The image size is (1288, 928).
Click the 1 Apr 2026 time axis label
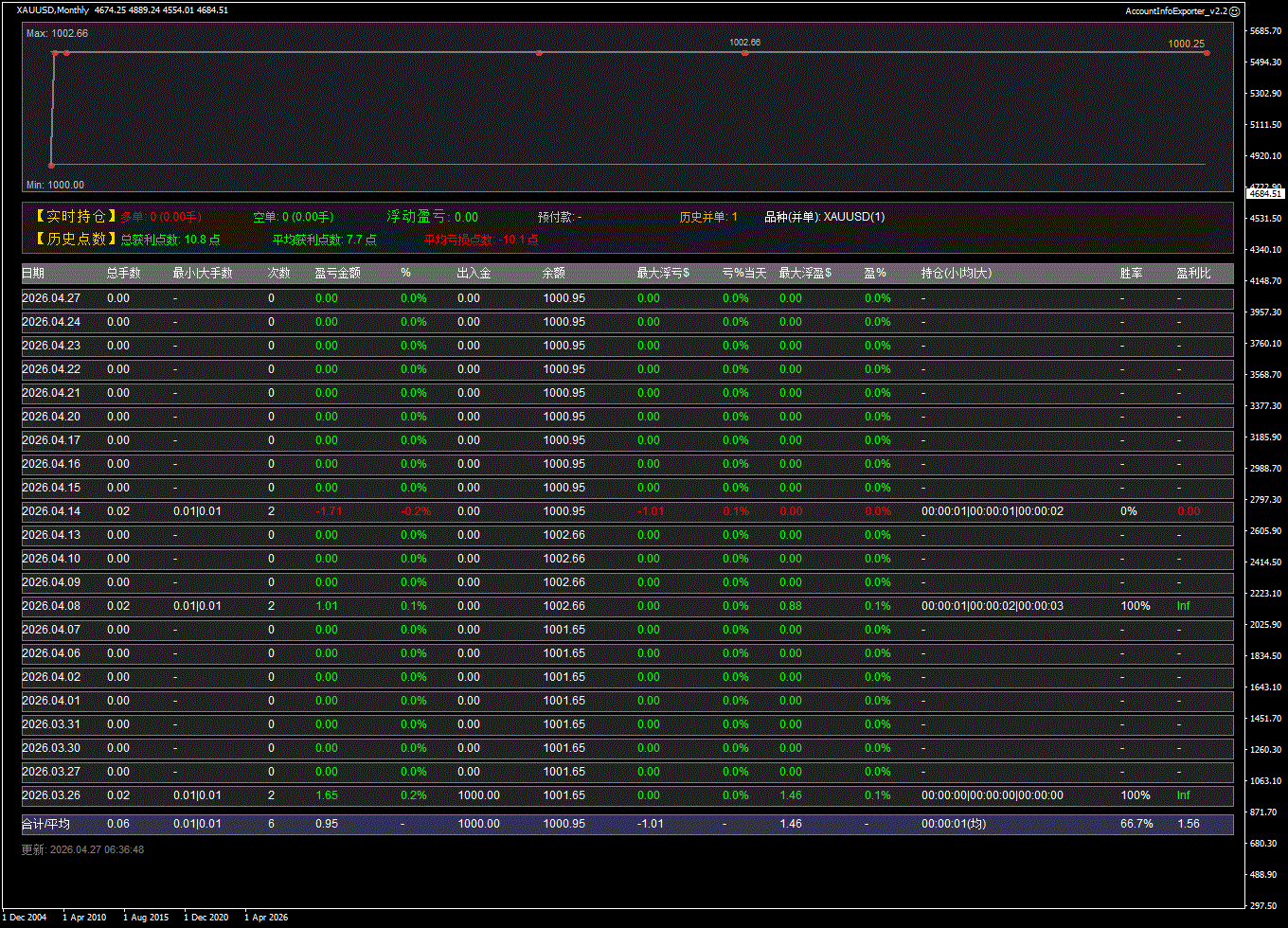point(266,917)
